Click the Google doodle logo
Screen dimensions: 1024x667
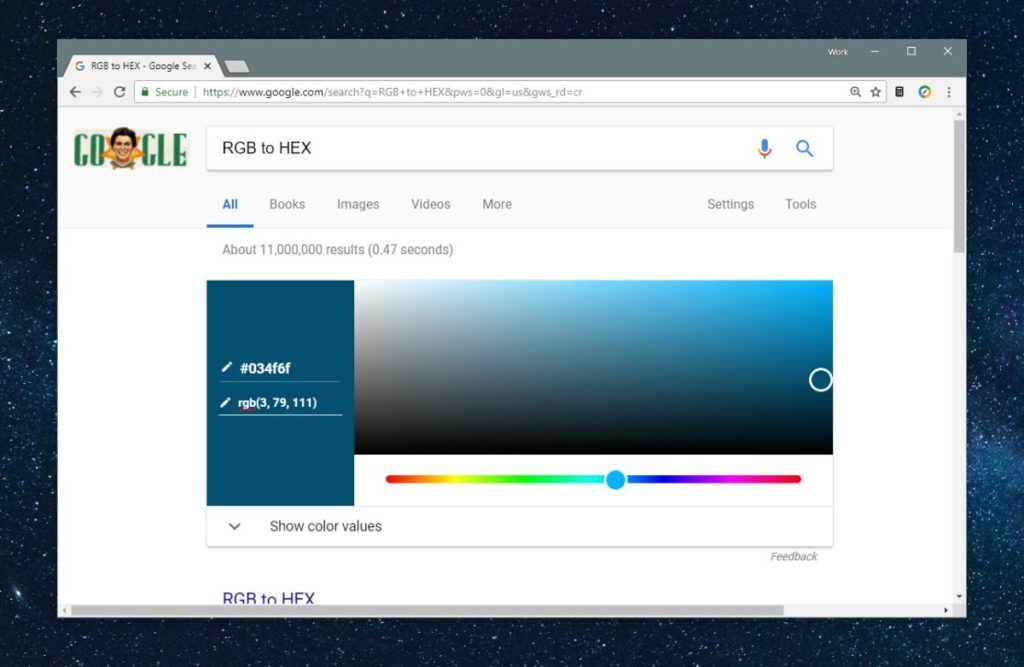pos(130,149)
